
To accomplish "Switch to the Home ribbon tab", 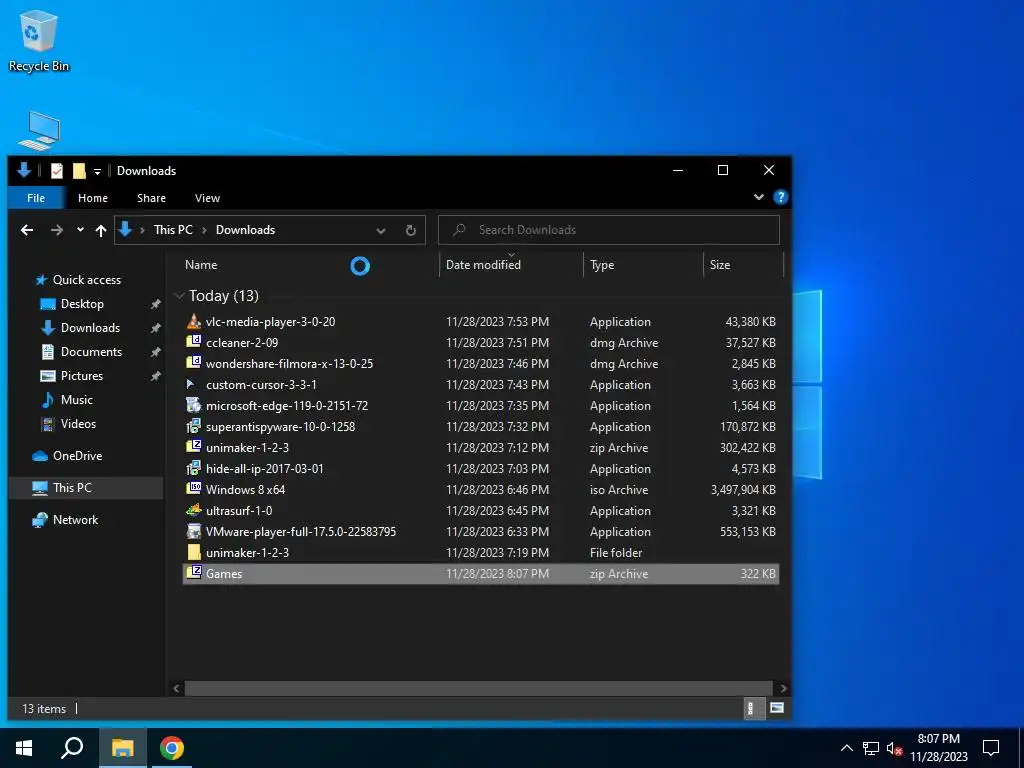I will pos(93,198).
